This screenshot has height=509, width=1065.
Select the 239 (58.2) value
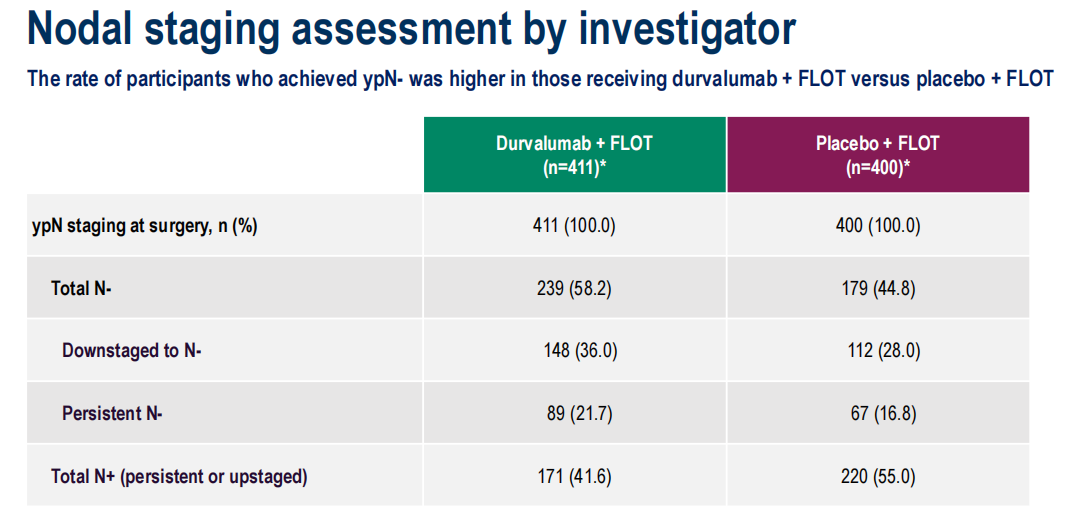574,288
